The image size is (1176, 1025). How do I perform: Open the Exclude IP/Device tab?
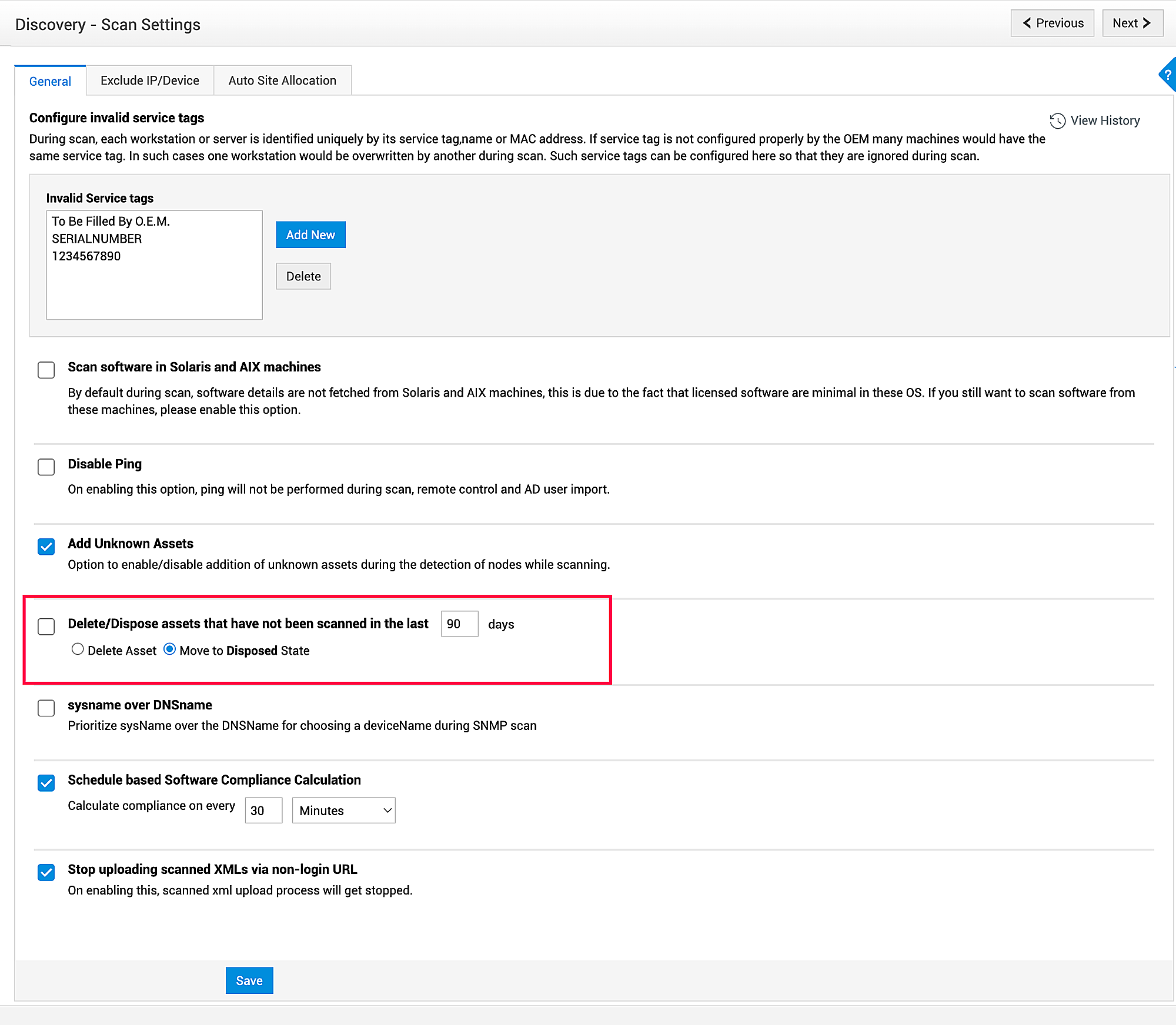click(x=150, y=81)
